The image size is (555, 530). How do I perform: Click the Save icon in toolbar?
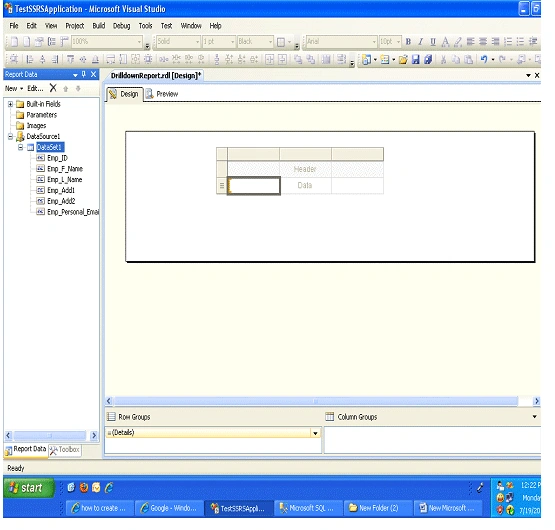pos(416,59)
